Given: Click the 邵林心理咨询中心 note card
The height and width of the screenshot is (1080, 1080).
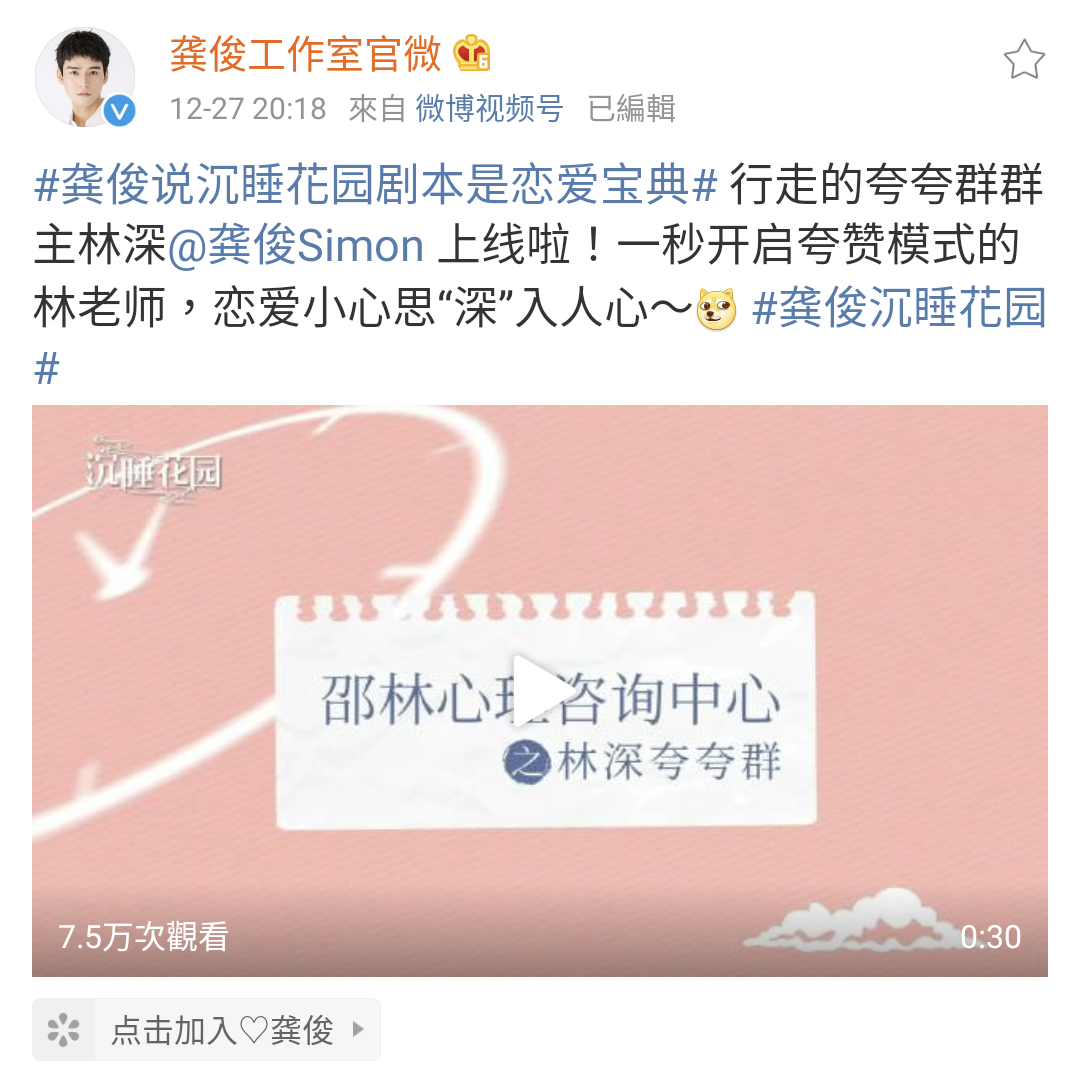Looking at the screenshot, I should pyautogui.click(x=546, y=709).
